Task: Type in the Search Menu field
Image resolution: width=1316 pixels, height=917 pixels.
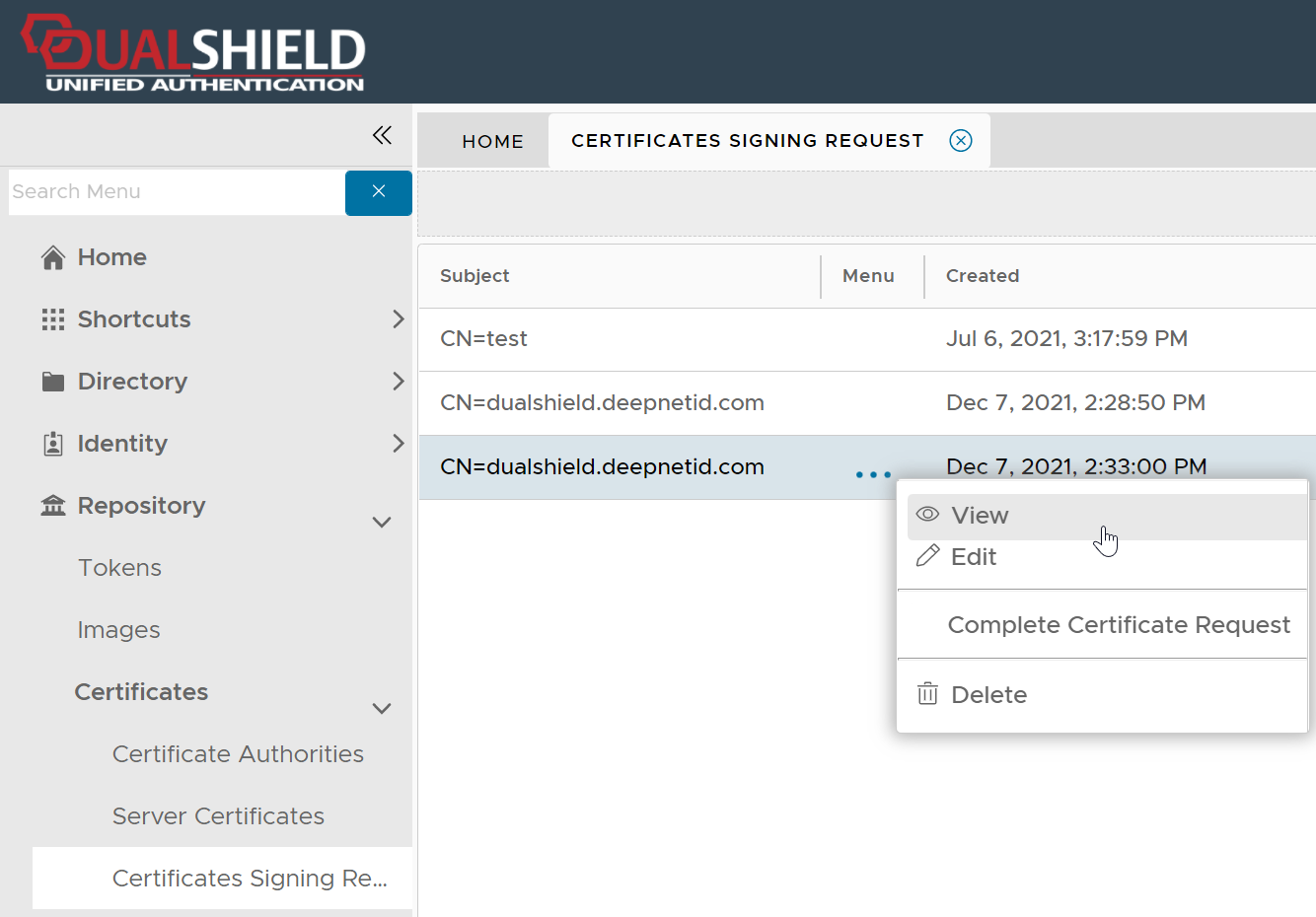Action: pyautogui.click(x=176, y=192)
